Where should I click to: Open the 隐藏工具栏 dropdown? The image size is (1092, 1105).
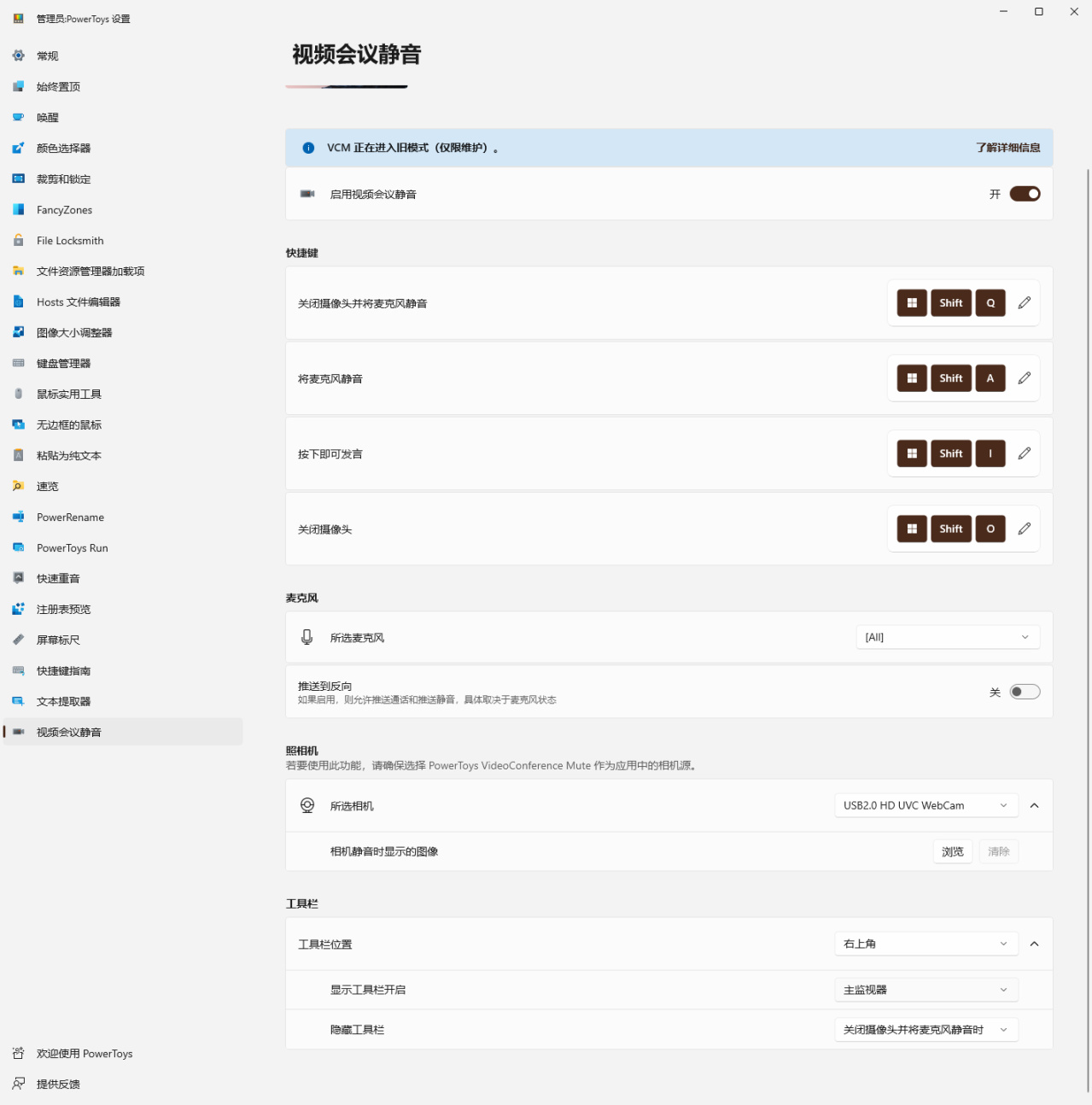tap(926, 1030)
